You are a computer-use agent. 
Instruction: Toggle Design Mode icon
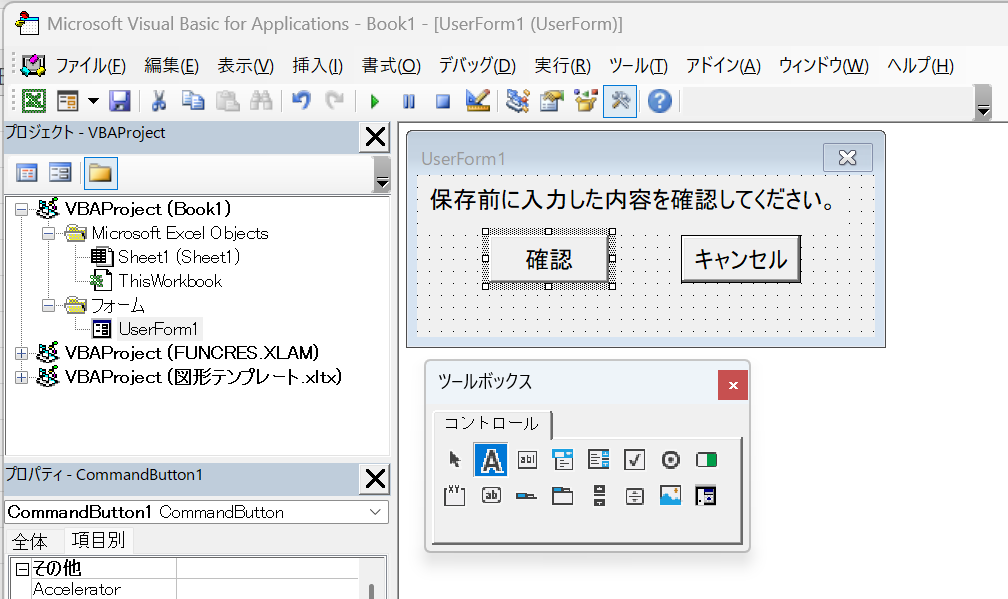point(478,101)
